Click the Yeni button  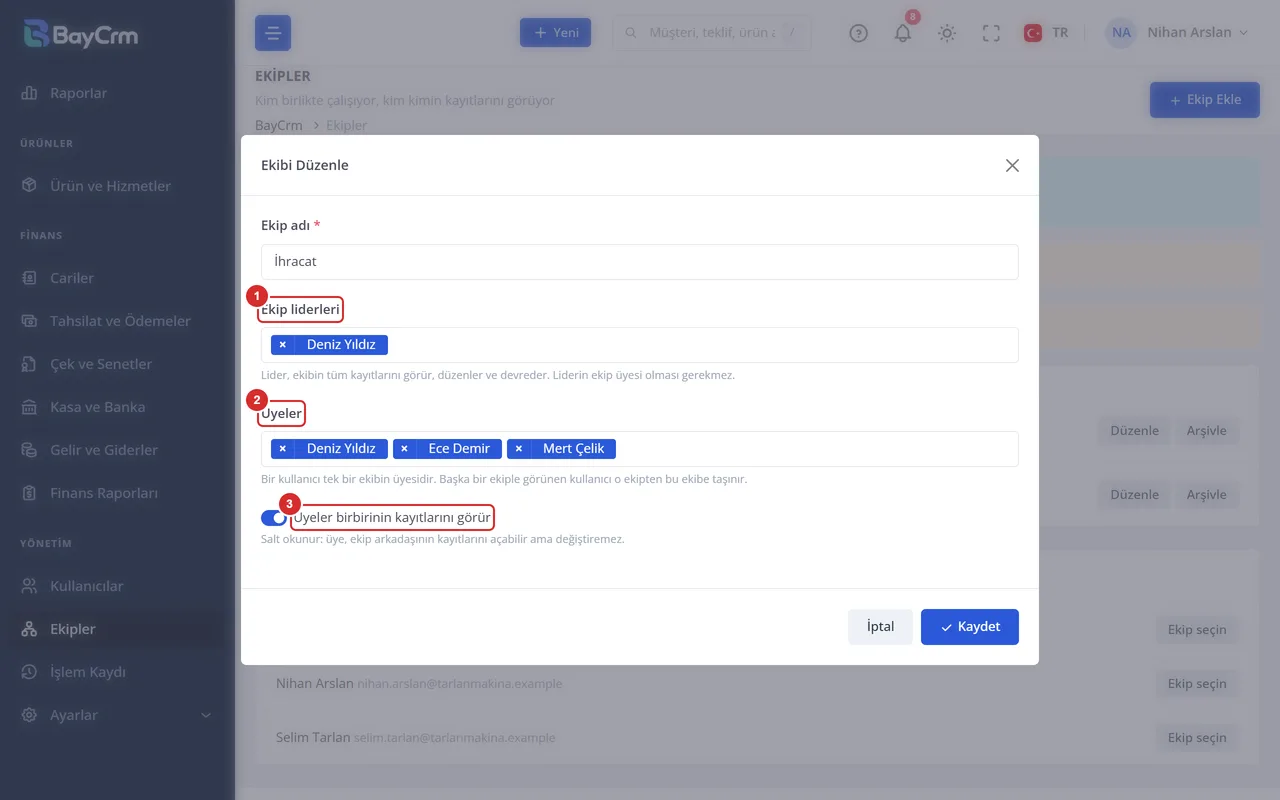tap(556, 33)
